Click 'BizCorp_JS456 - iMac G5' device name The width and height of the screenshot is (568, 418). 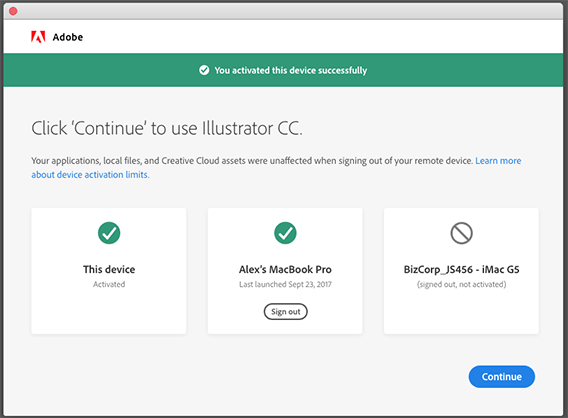click(x=462, y=269)
